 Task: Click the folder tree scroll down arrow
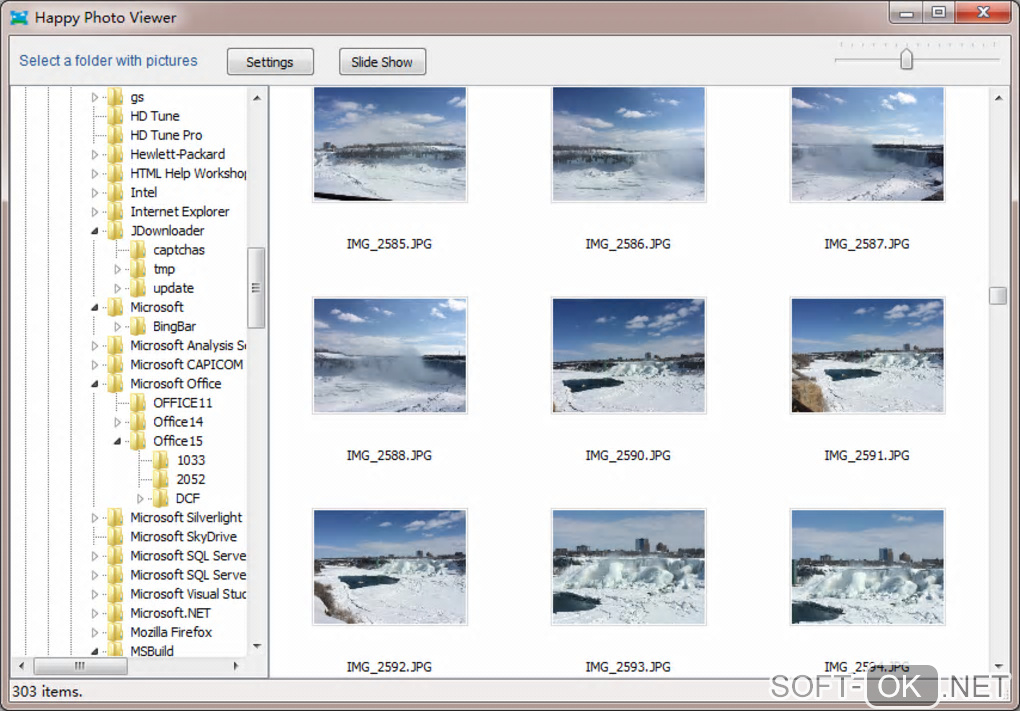coord(257,646)
